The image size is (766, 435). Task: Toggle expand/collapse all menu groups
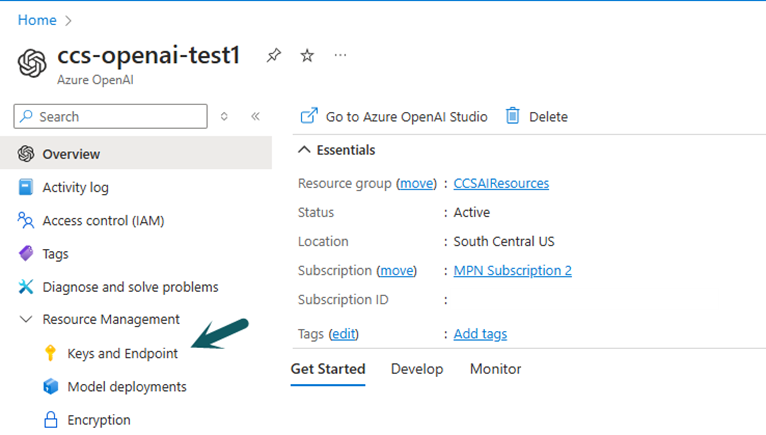(224, 116)
